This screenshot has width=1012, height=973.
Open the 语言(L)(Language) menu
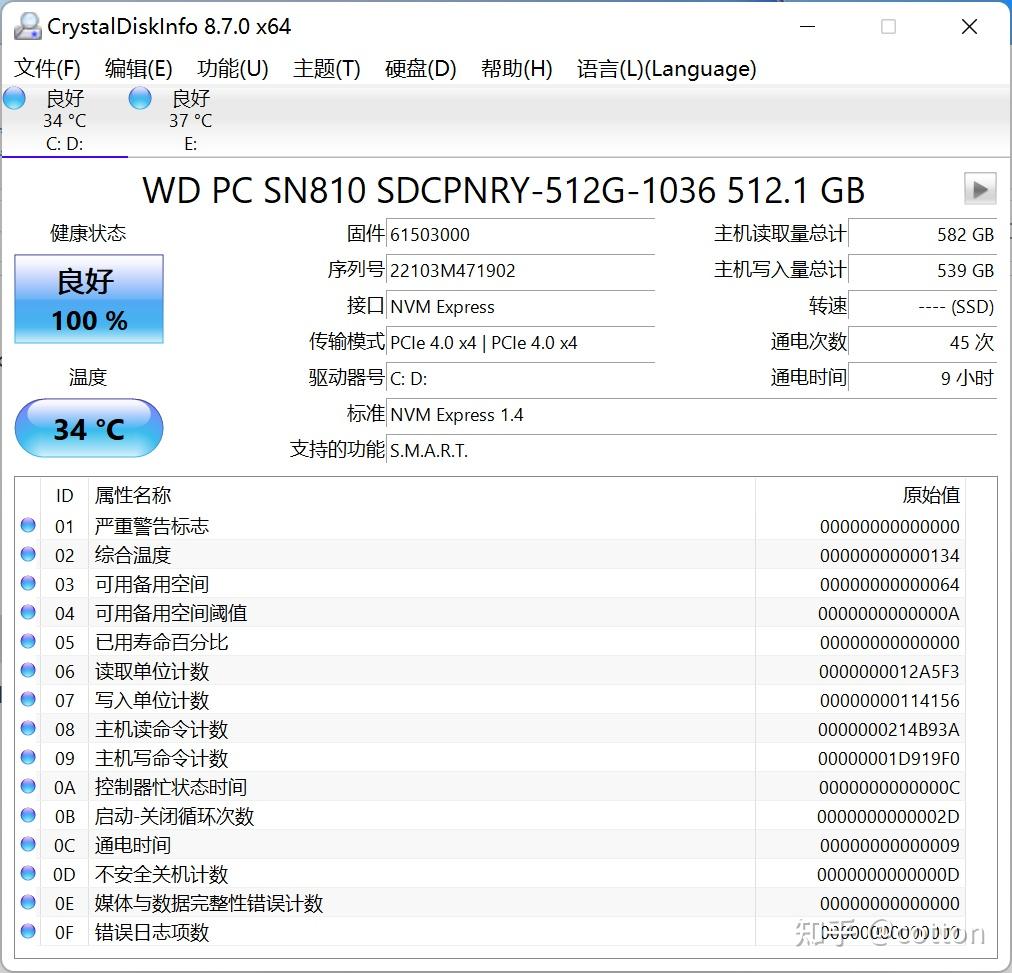[x=667, y=69]
